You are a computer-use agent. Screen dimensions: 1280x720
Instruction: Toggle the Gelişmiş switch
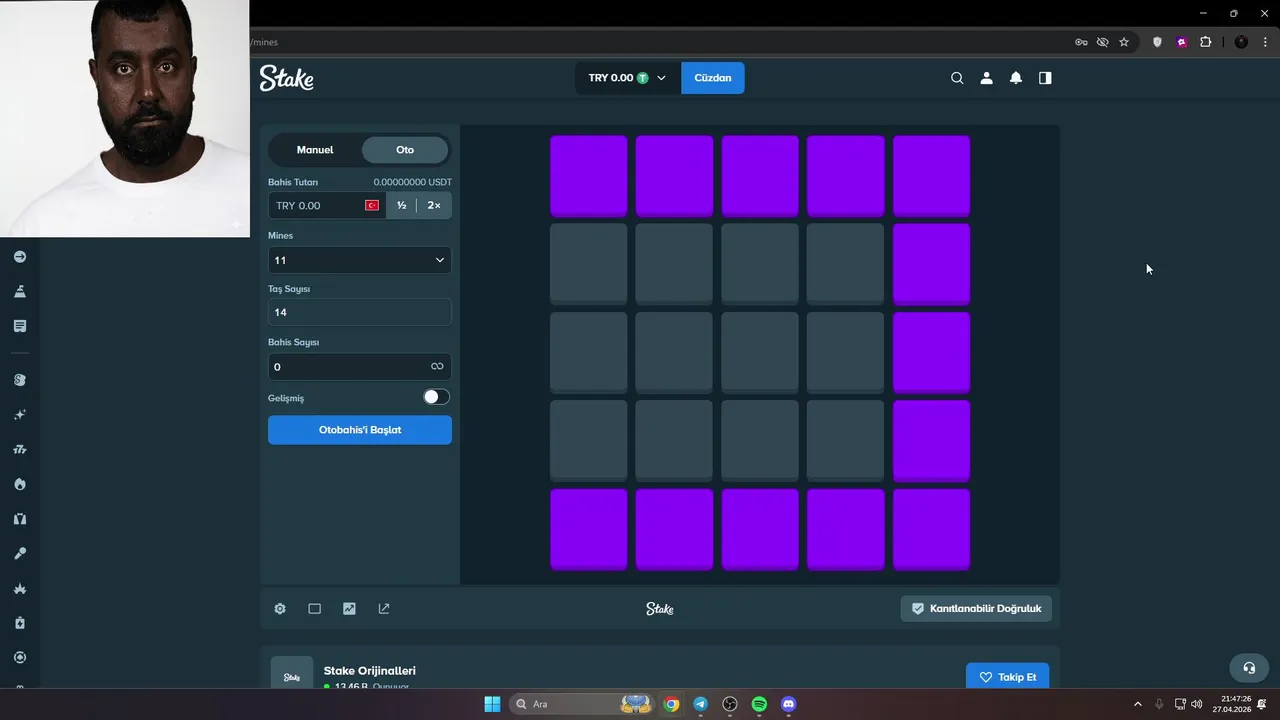436,397
